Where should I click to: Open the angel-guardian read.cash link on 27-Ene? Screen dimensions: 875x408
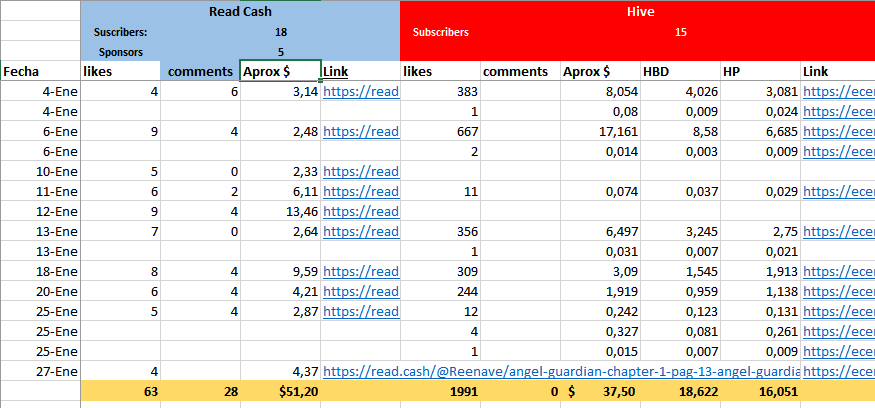tap(561, 371)
